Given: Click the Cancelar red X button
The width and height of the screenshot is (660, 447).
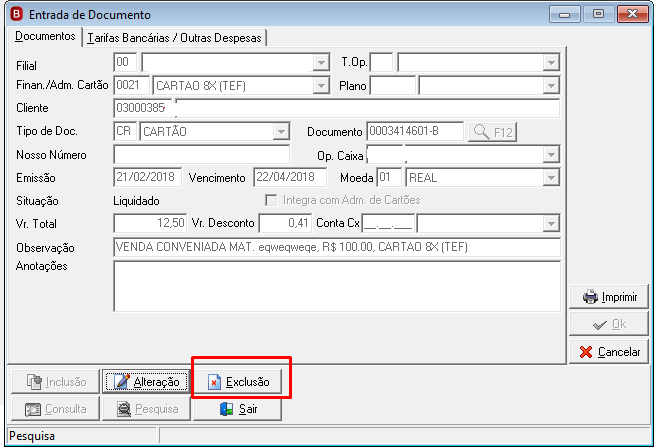Looking at the screenshot, I should click(x=609, y=351).
